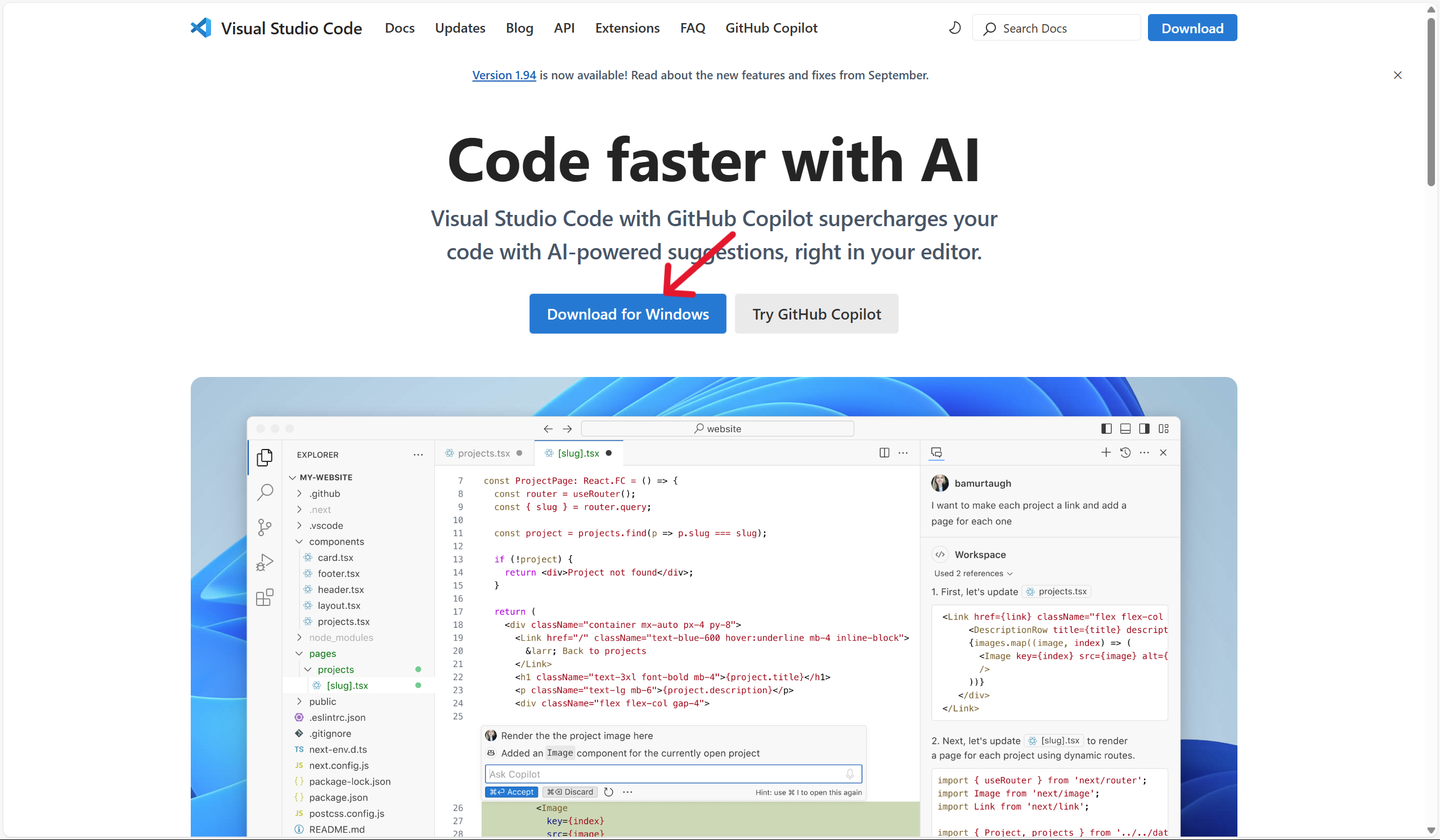The height and width of the screenshot is (840, 1440).
Task: Open the Version 1.94 link
Action: click(504, 75)
